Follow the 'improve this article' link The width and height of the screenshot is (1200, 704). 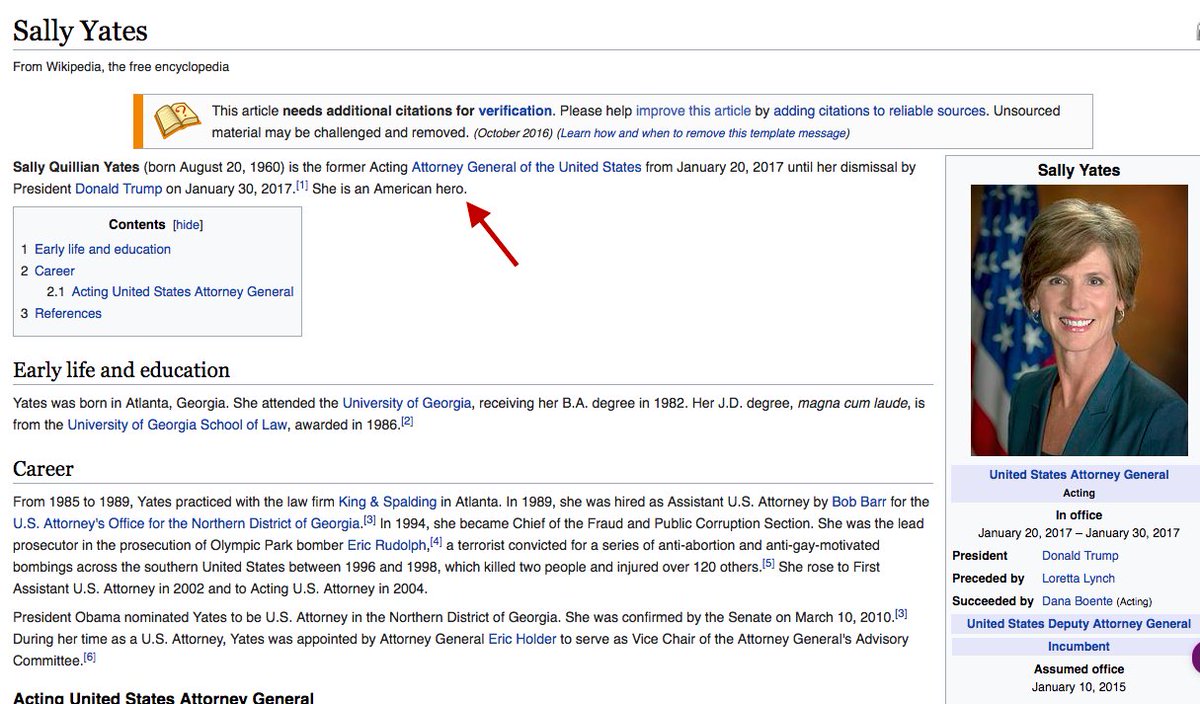693,111
